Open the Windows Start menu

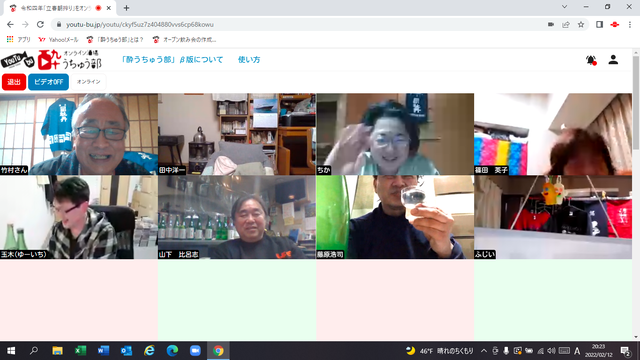(11, 351)
